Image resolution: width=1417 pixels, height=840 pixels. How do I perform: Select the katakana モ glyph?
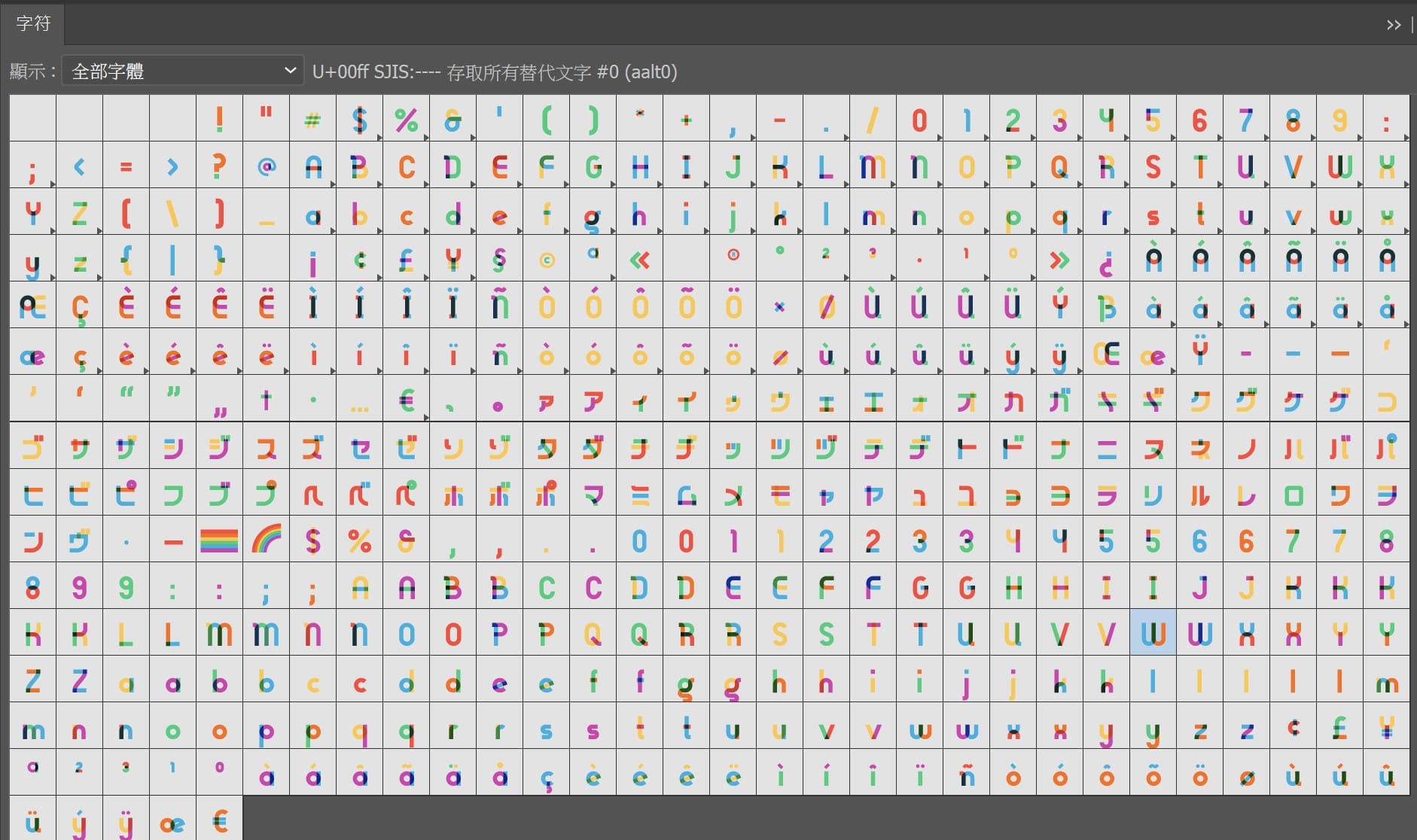point(780,493)
